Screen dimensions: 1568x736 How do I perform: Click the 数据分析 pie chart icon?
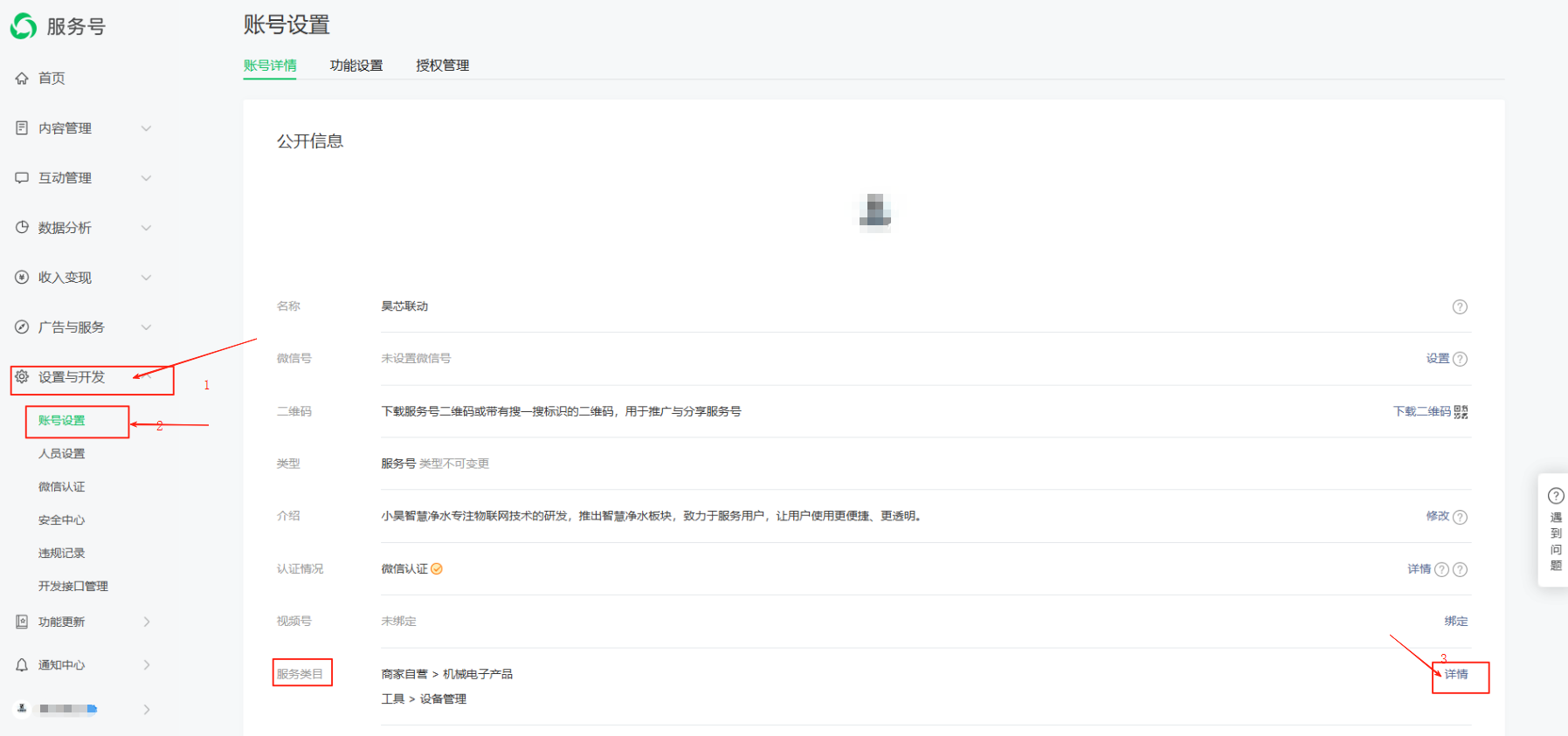coord(22,227)
